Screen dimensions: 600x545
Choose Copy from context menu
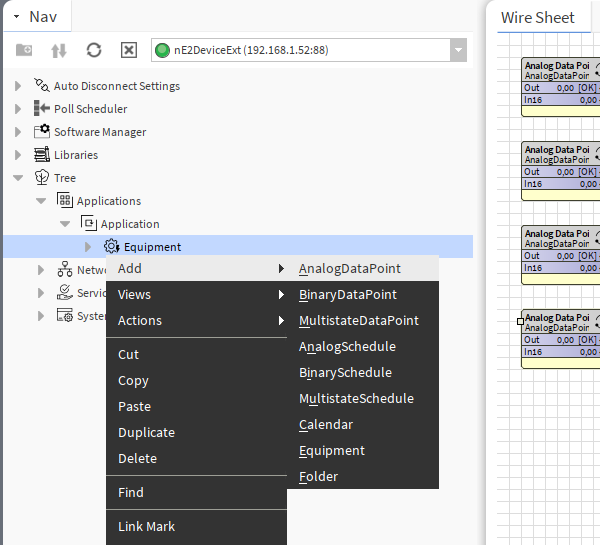click(x=197, y=380)
